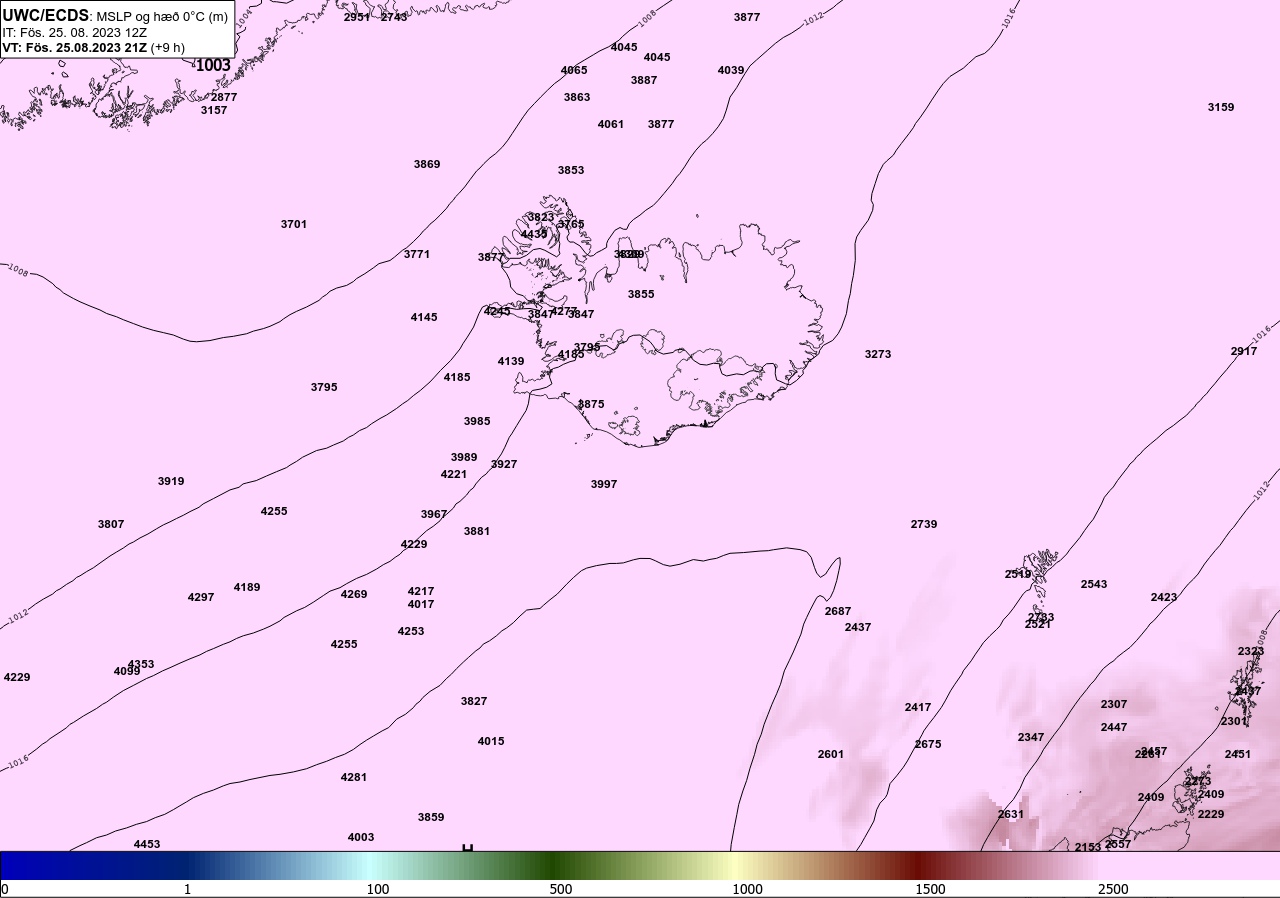Click the 2347 height value

[1031, 737]
